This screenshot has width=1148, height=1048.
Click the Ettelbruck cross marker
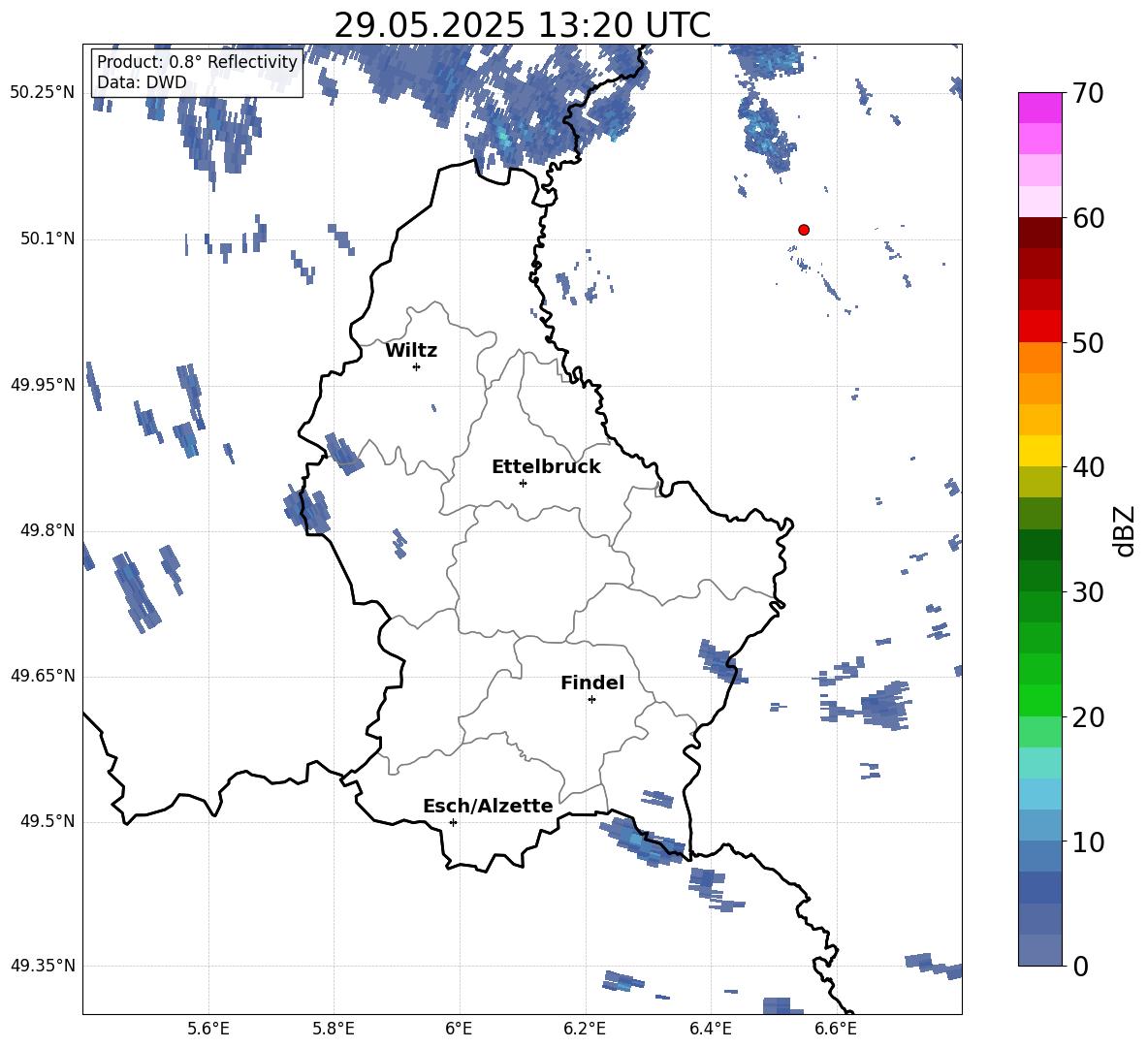[523, 483]
